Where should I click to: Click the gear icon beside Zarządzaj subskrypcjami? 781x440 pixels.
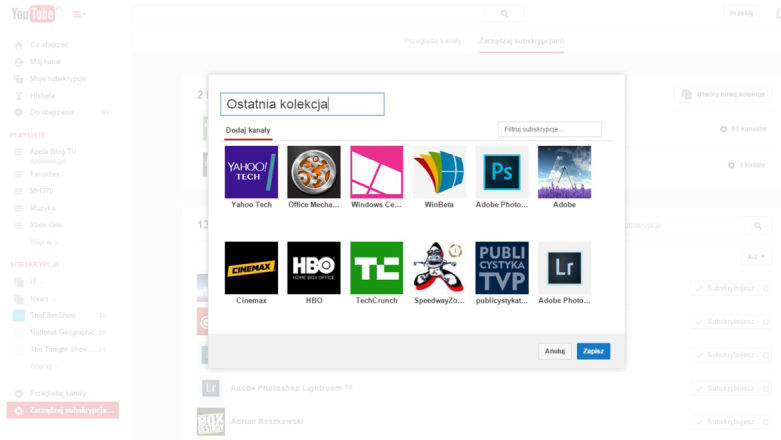(18, 411)
